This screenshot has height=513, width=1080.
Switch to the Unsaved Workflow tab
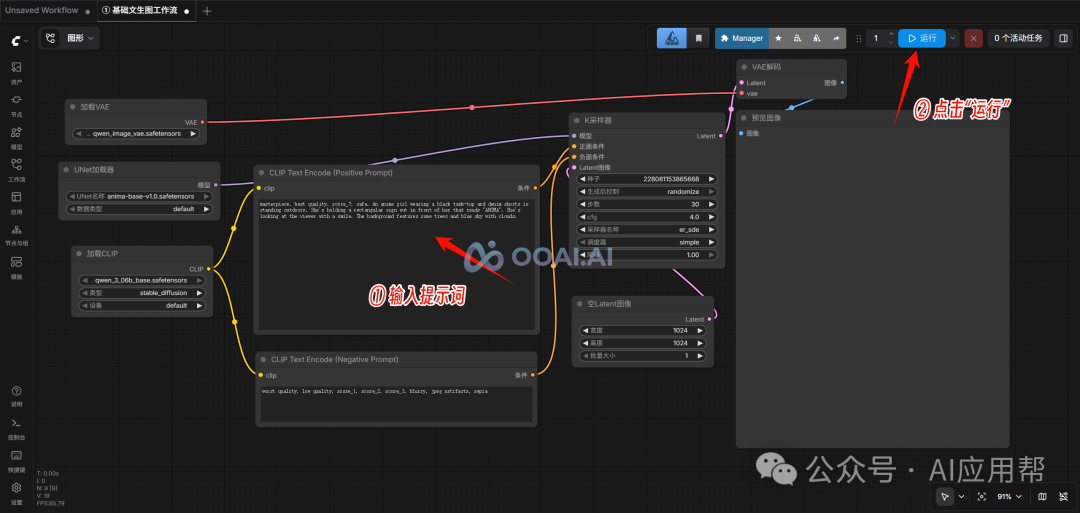coord(42,11)
